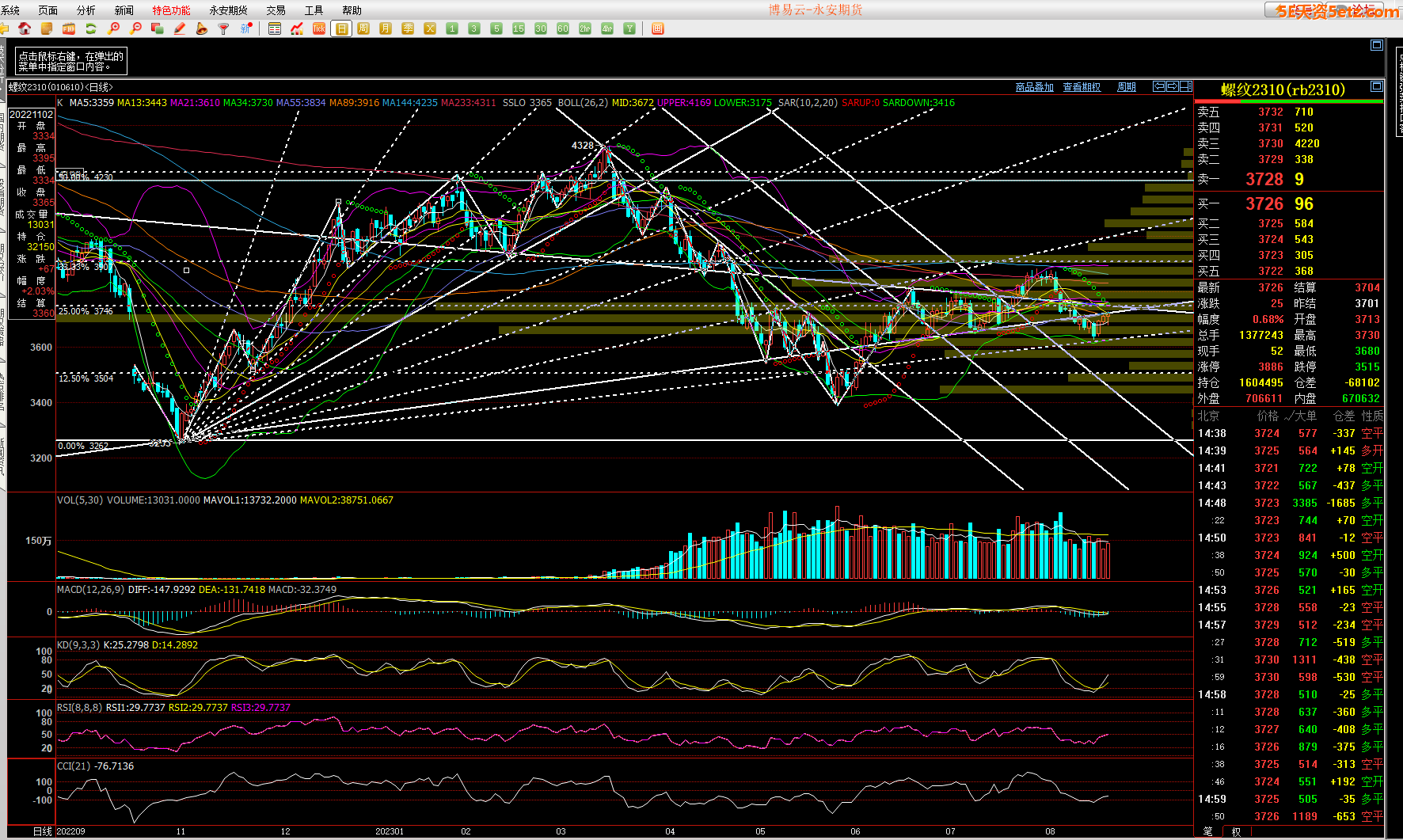Refresh data with the green arrows icon
This screenshot has height=840, width=1403.
point(91,29)
